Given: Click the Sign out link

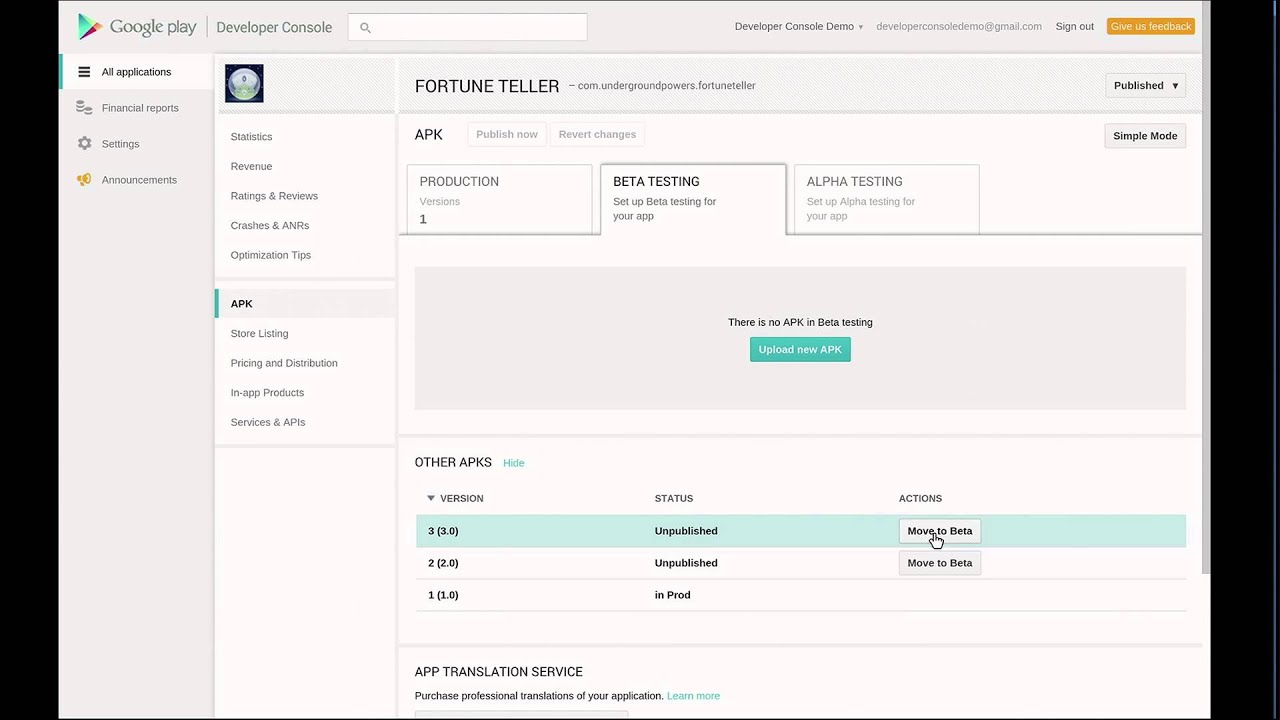Looking at the screenshot, I should [1075, 27].
